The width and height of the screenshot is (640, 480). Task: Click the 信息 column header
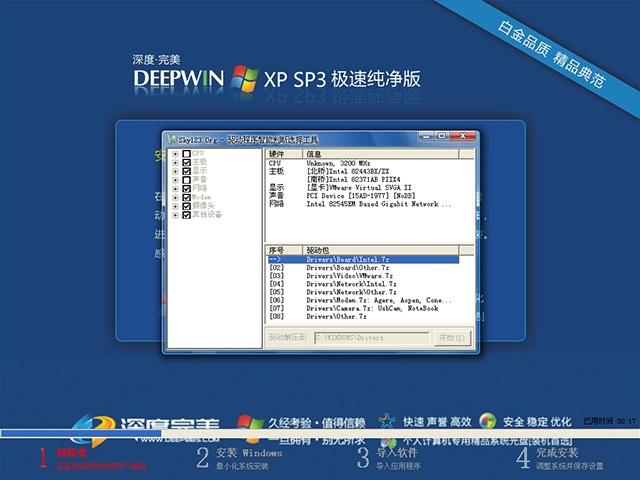click(x=380, y=154)
